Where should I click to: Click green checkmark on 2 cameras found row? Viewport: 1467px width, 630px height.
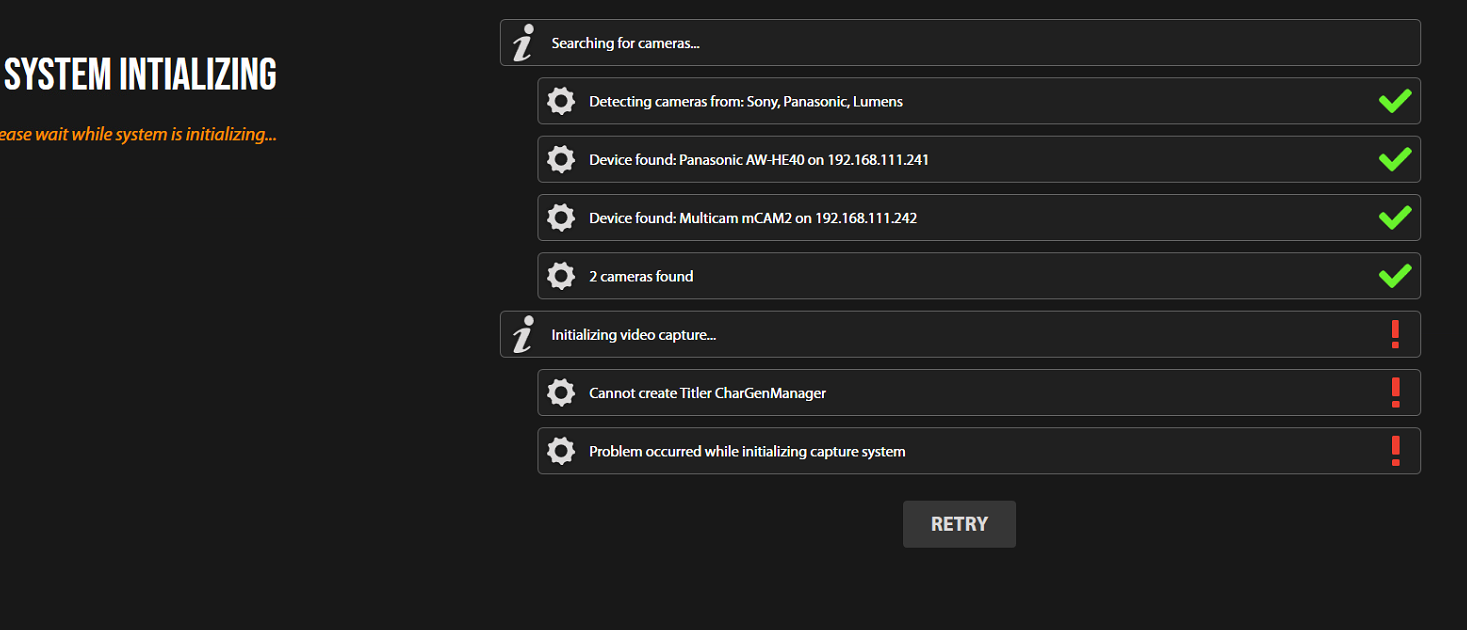click(x=1395, y=275)
